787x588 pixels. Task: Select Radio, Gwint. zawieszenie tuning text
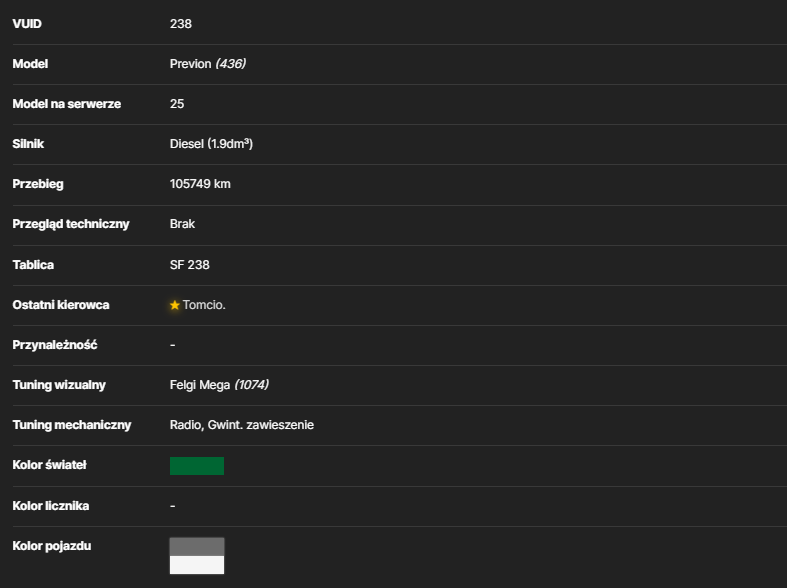[241, 425]
